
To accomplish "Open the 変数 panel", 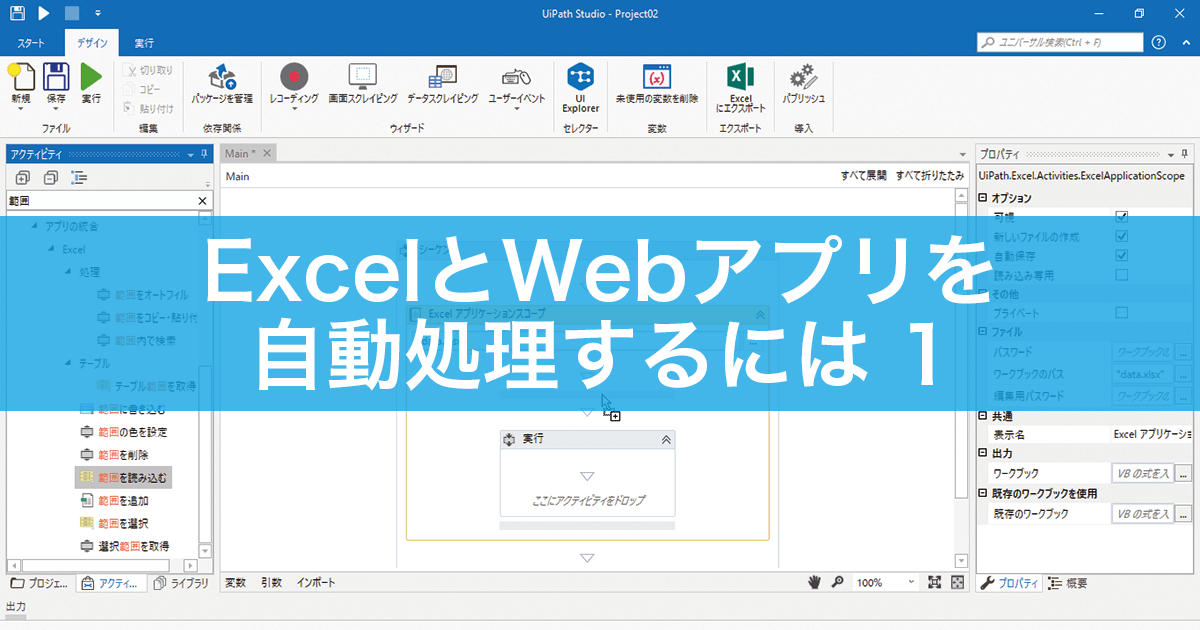I will point(235,582).
